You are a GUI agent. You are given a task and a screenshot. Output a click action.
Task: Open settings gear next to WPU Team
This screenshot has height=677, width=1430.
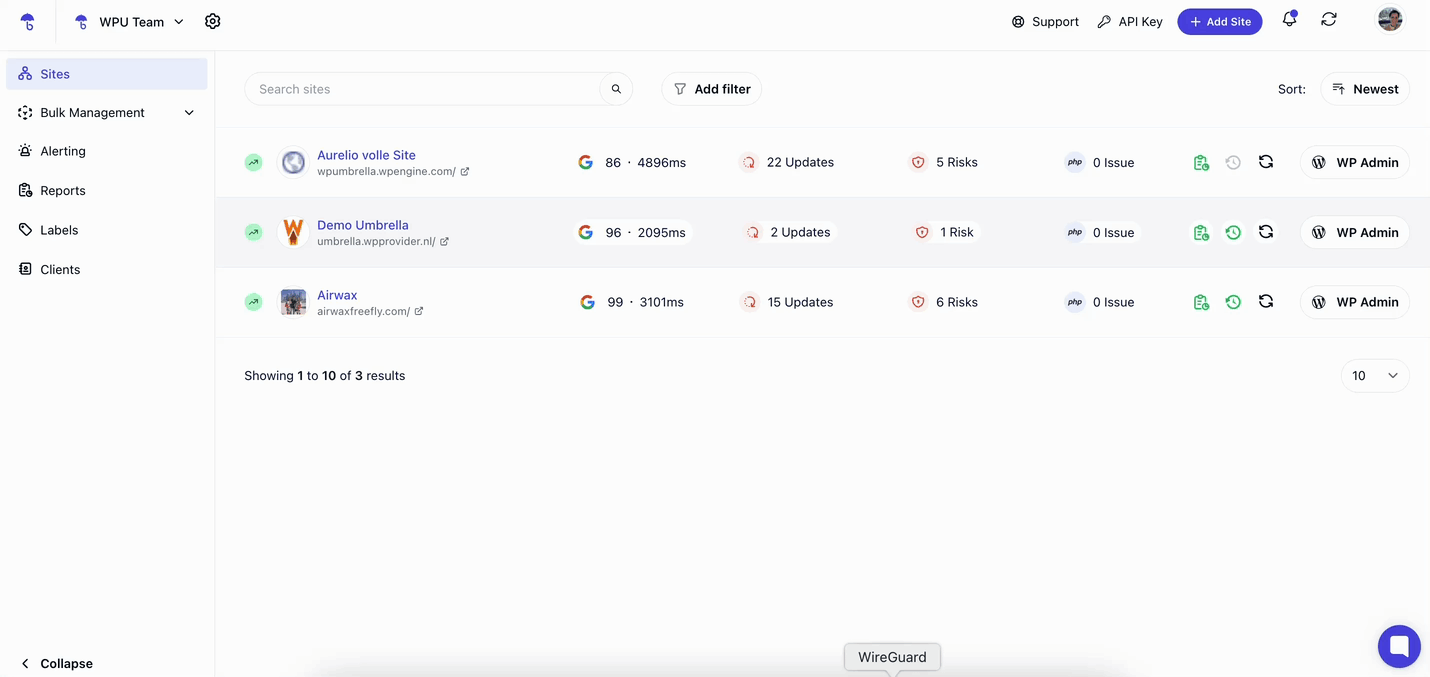[212, 21]
